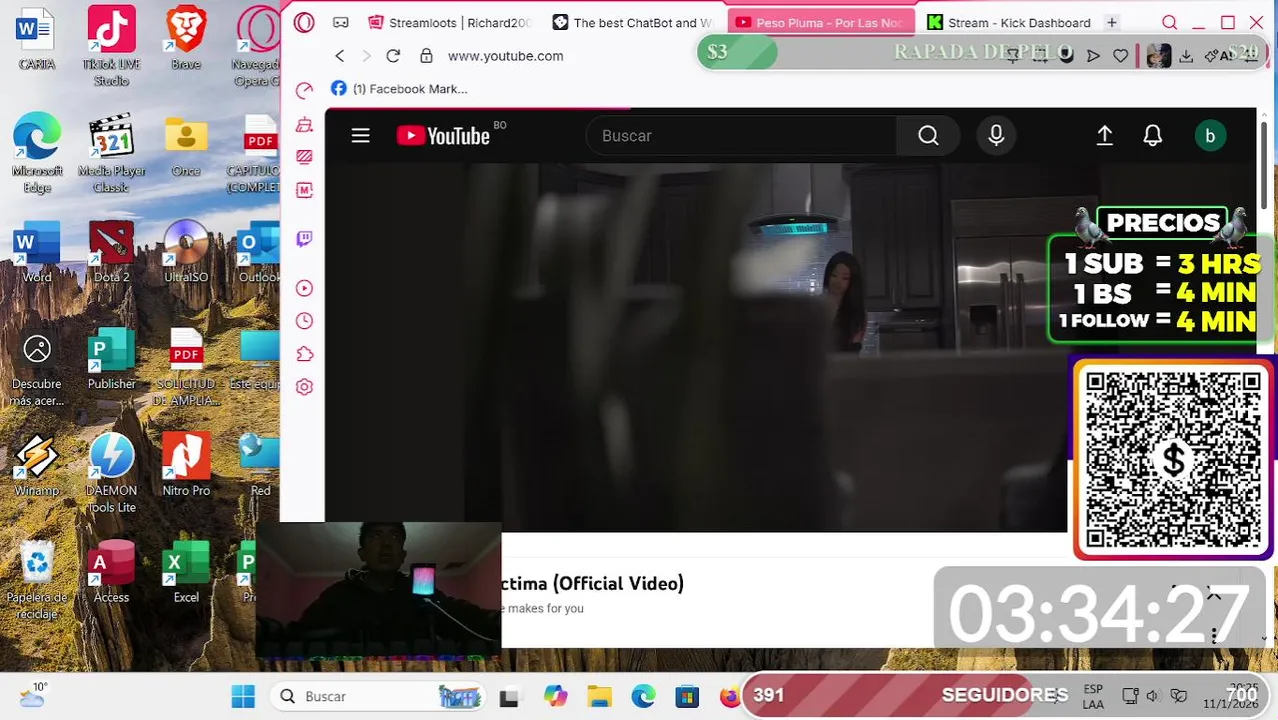Open the pink M sidebar icon
Viewport: 1278px width, 720px height.
click(304, 190)
